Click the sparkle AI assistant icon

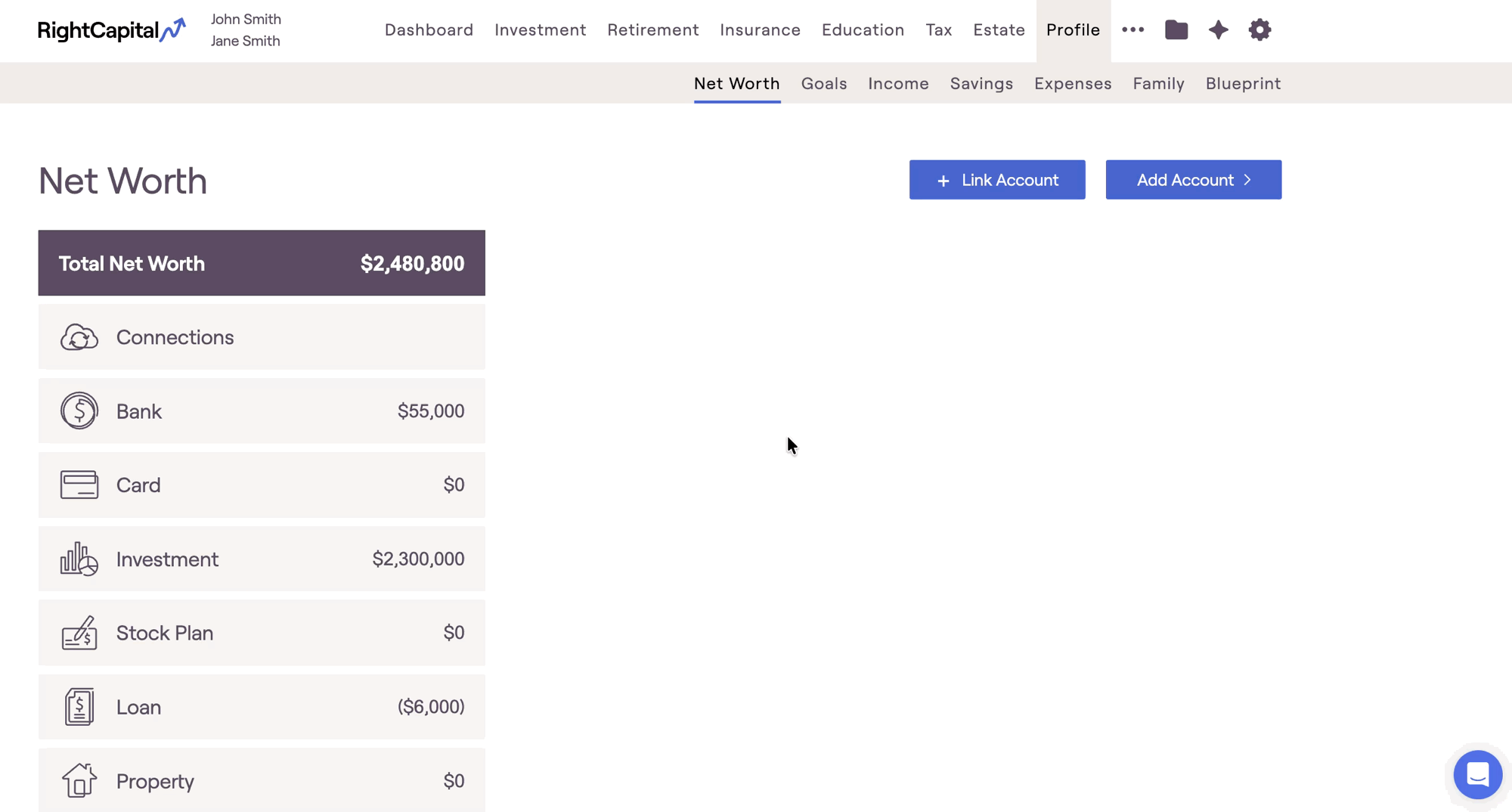(x=1218, y=30)
